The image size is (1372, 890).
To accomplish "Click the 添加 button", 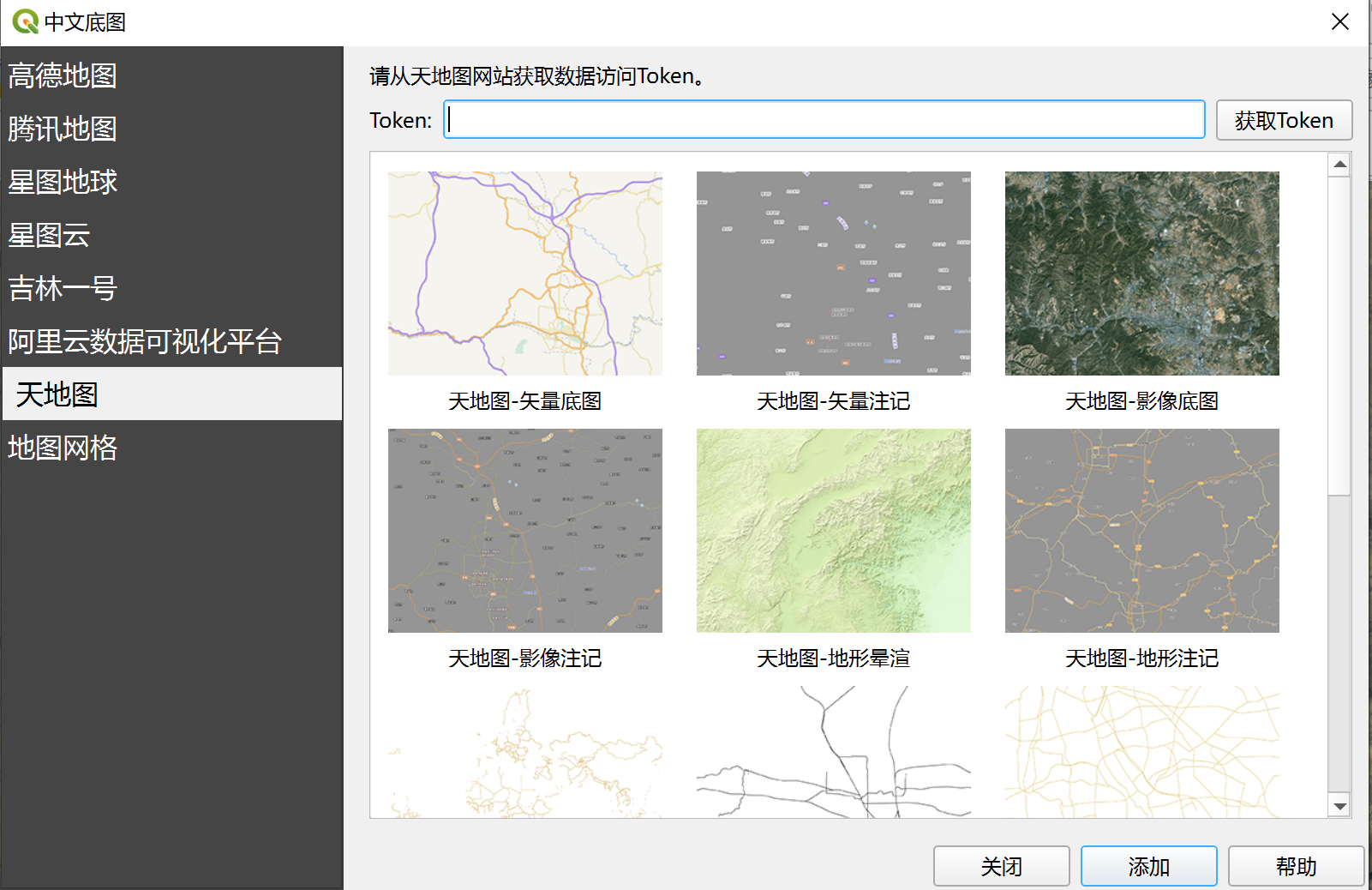I will click(1149, 866).
